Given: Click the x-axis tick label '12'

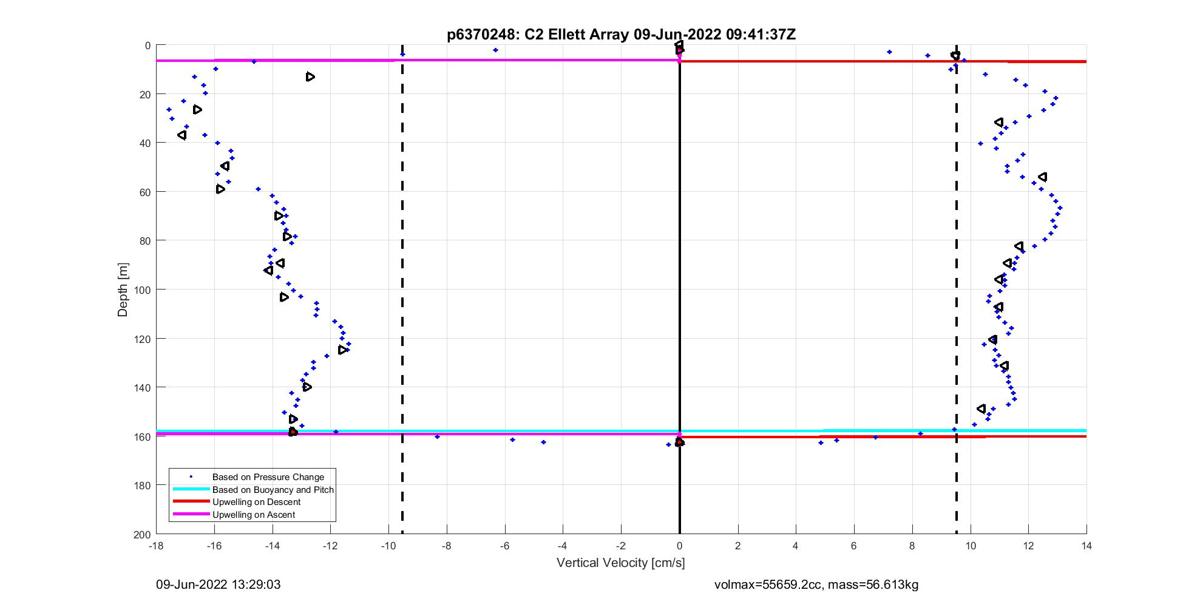Looking at the screenshot, I should coord(1028,547).
